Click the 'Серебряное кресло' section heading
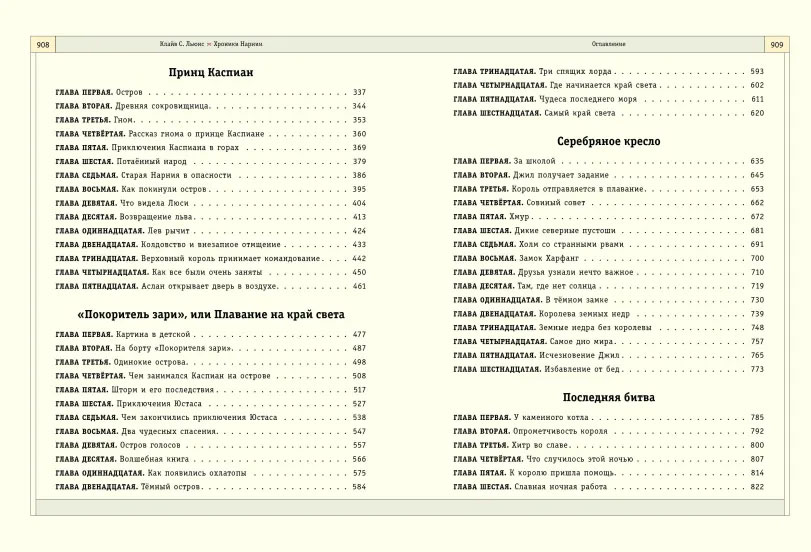This screenshot has width=811, height=552. click(609, 141)
